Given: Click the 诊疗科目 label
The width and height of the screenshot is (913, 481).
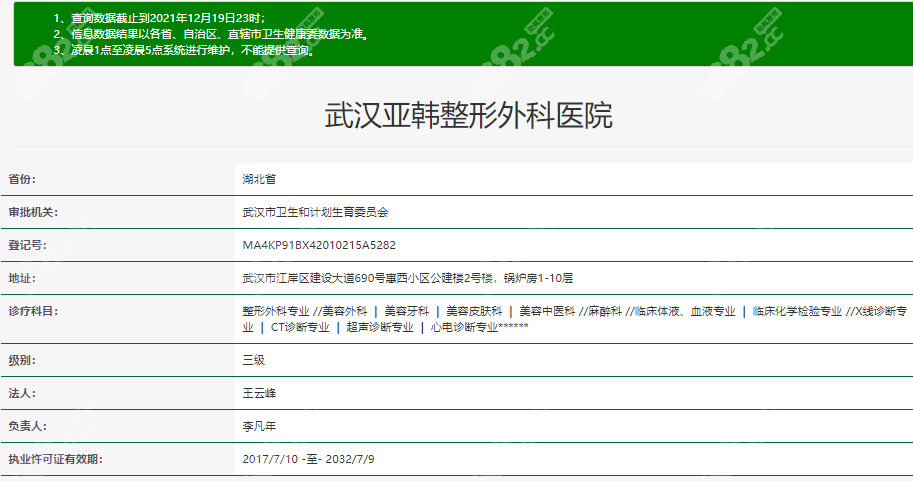Looking at the screenshot, I should pos(33,312).
